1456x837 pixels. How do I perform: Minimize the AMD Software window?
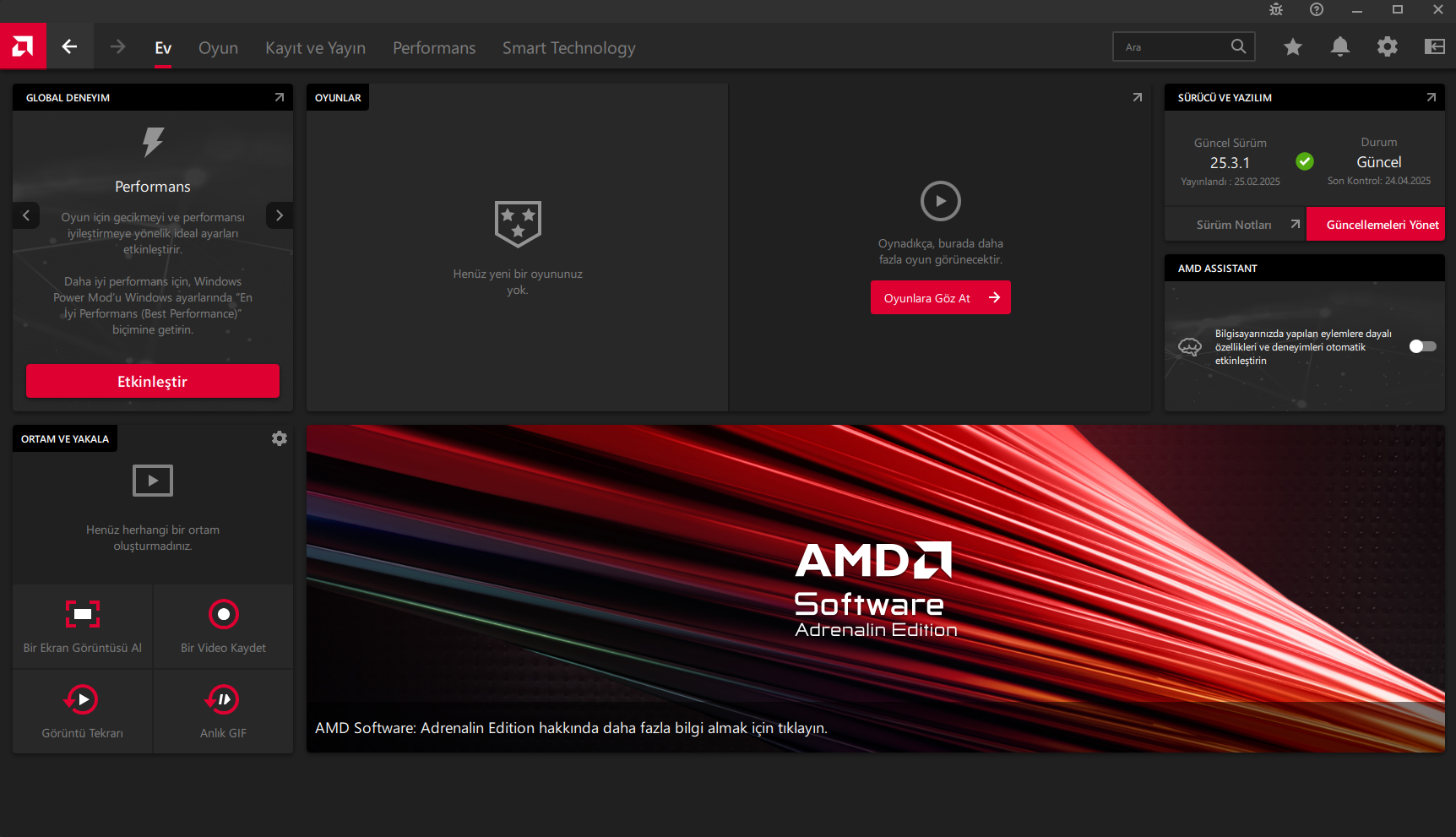coord(1357,10)
